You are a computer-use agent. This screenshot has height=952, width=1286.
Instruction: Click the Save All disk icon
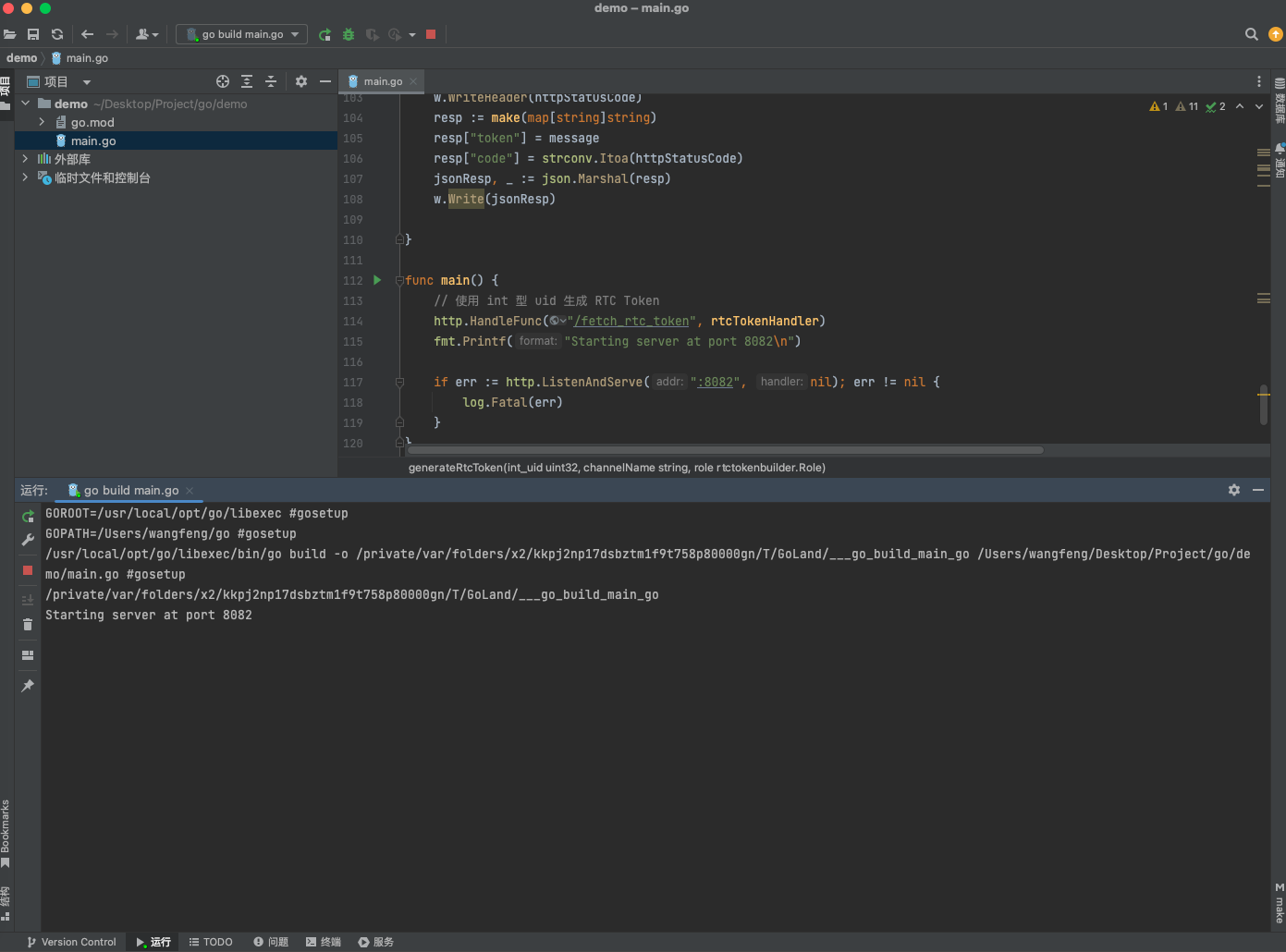33,34
